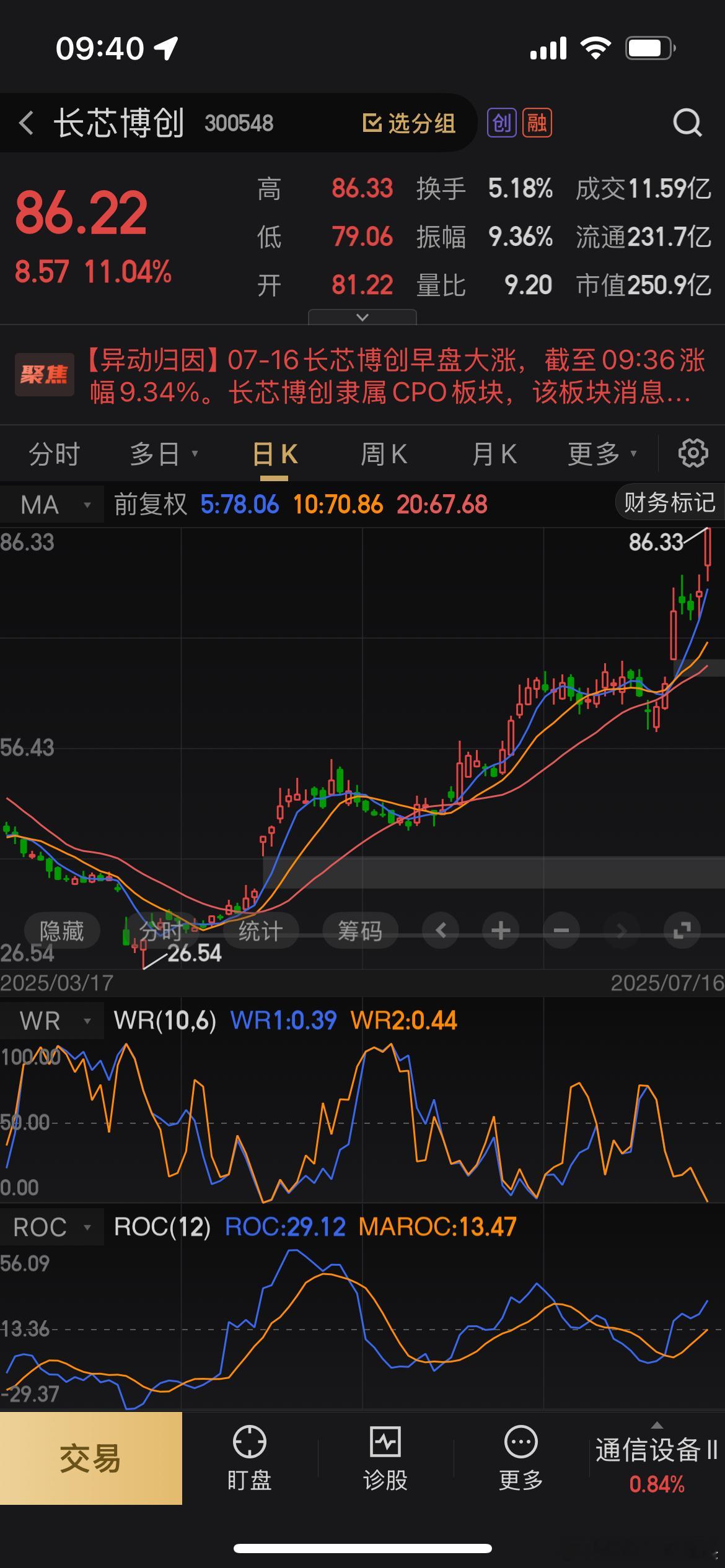
Task: Tap the 2025/03/17 start date
Action: tap(57, 982)
